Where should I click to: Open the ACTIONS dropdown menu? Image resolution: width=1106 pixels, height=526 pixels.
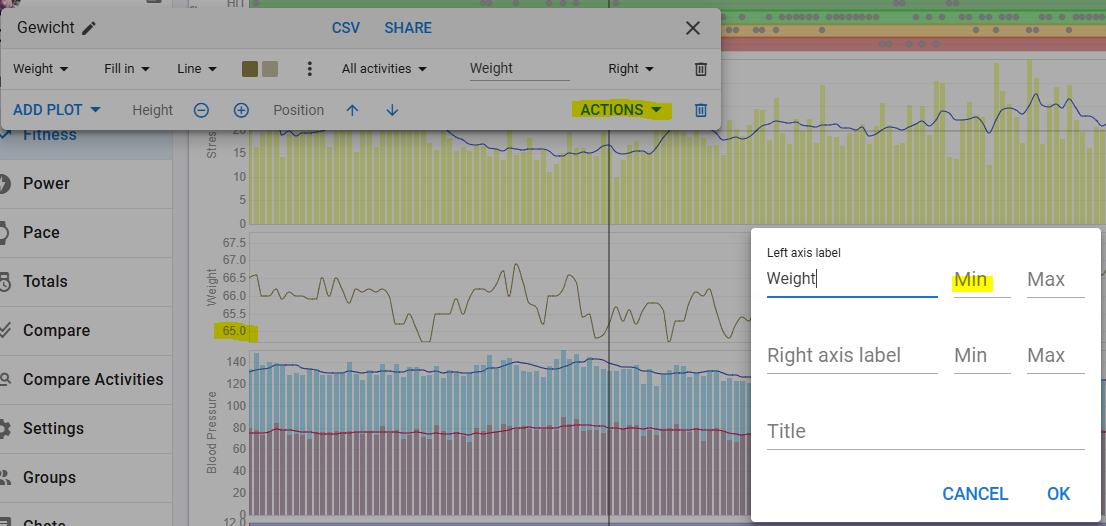point(621,110)
